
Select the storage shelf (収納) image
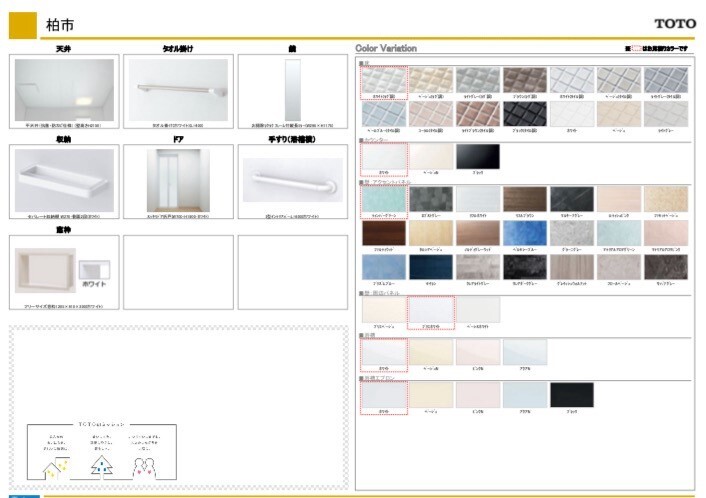(x=64, y=179)
